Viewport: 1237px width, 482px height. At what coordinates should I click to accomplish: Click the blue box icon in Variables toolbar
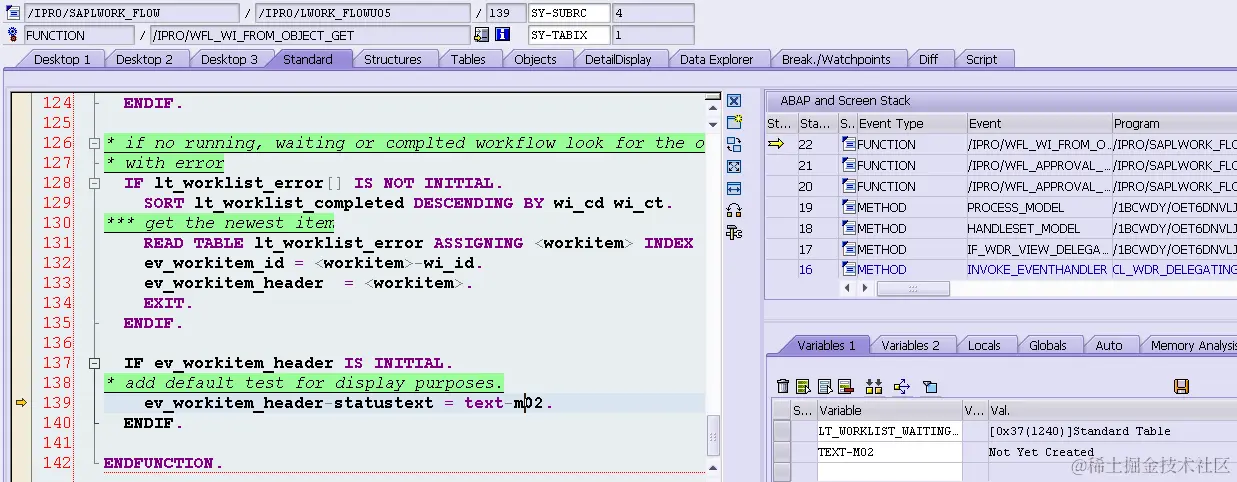point(929,386)
